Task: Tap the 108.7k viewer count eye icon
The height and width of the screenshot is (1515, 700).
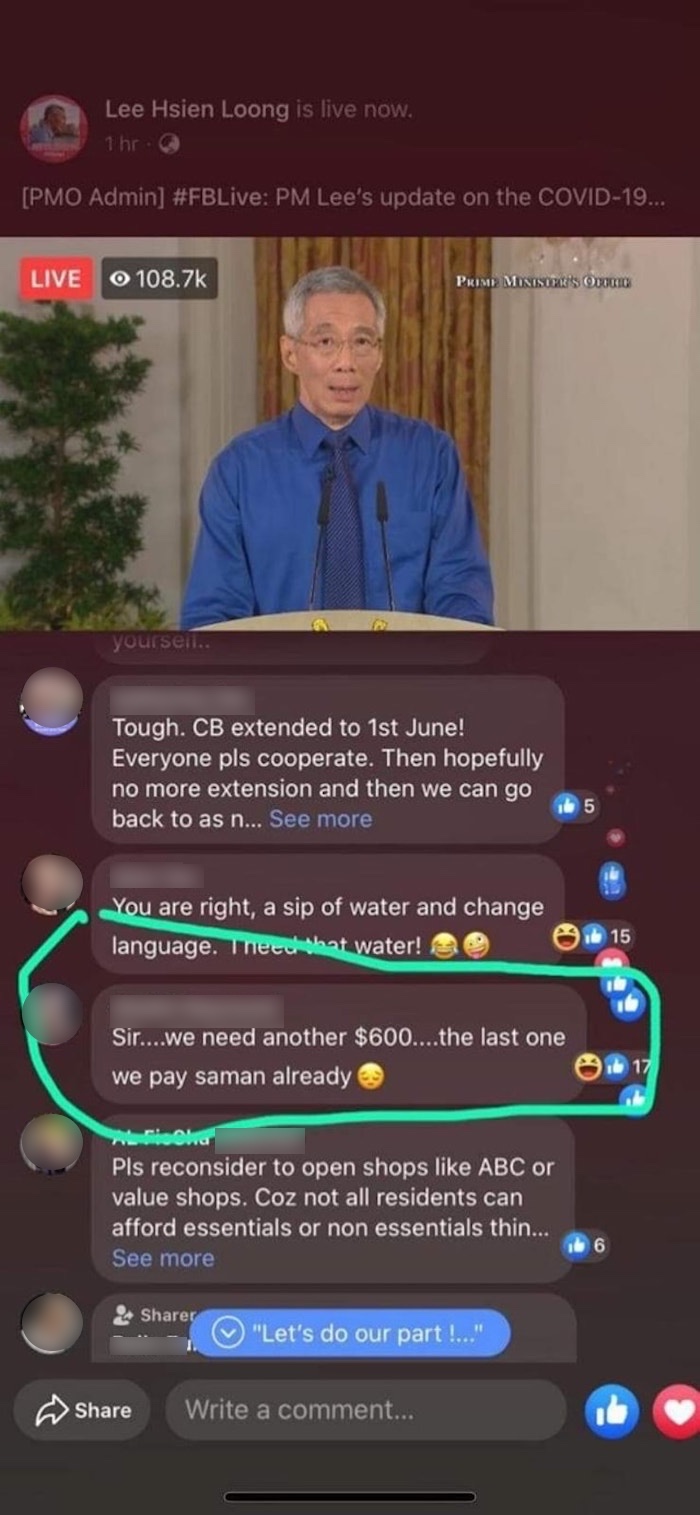Action: 123,279
